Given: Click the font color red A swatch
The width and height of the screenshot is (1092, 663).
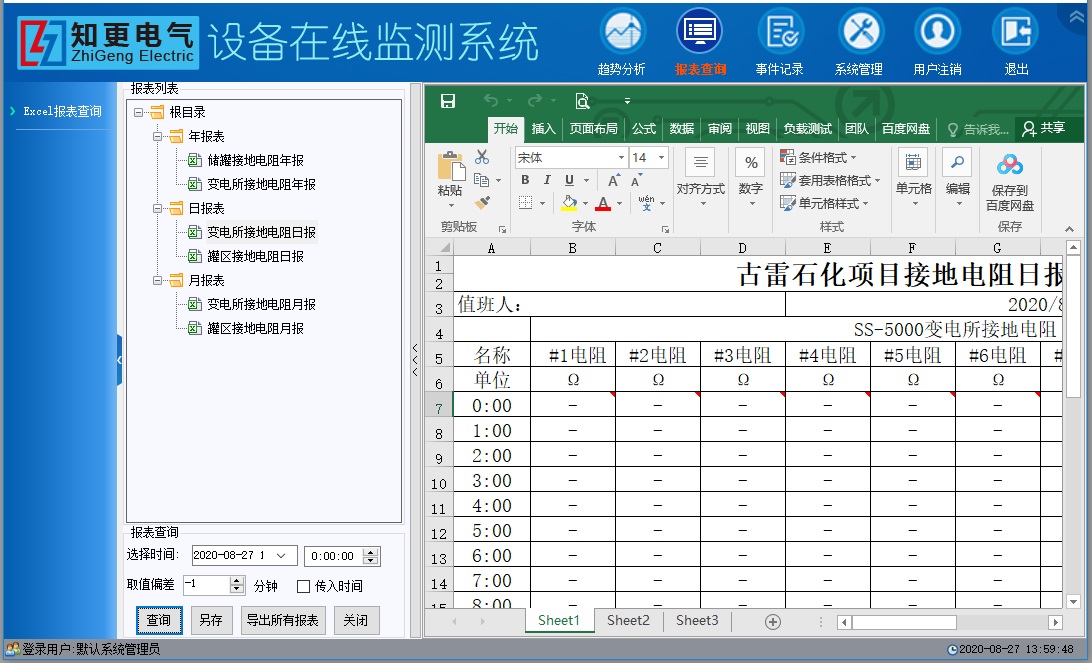Looking at the screenshot, I should point(603,203).
